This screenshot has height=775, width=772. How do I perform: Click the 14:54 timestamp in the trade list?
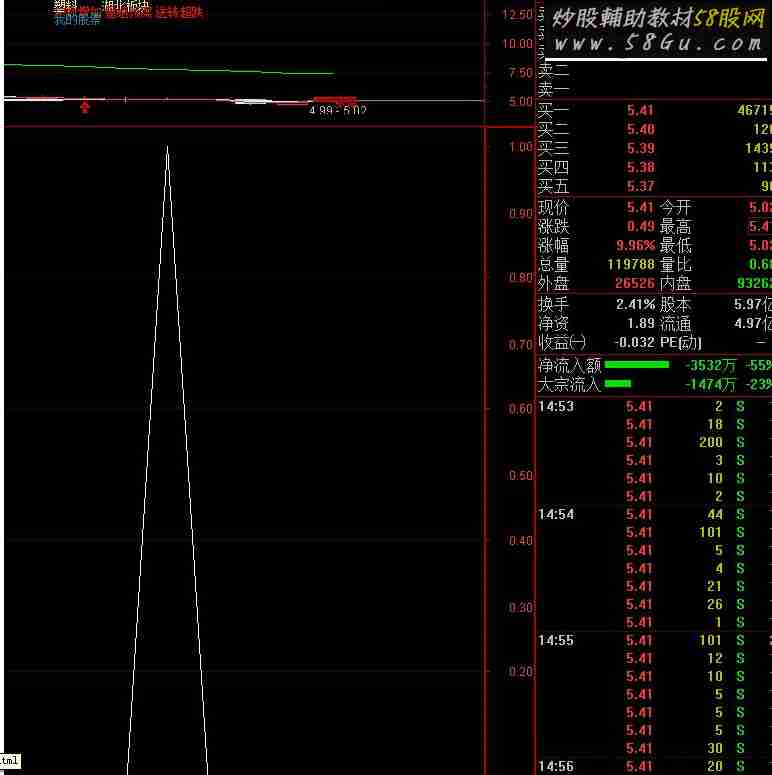[x=556, y=515]
